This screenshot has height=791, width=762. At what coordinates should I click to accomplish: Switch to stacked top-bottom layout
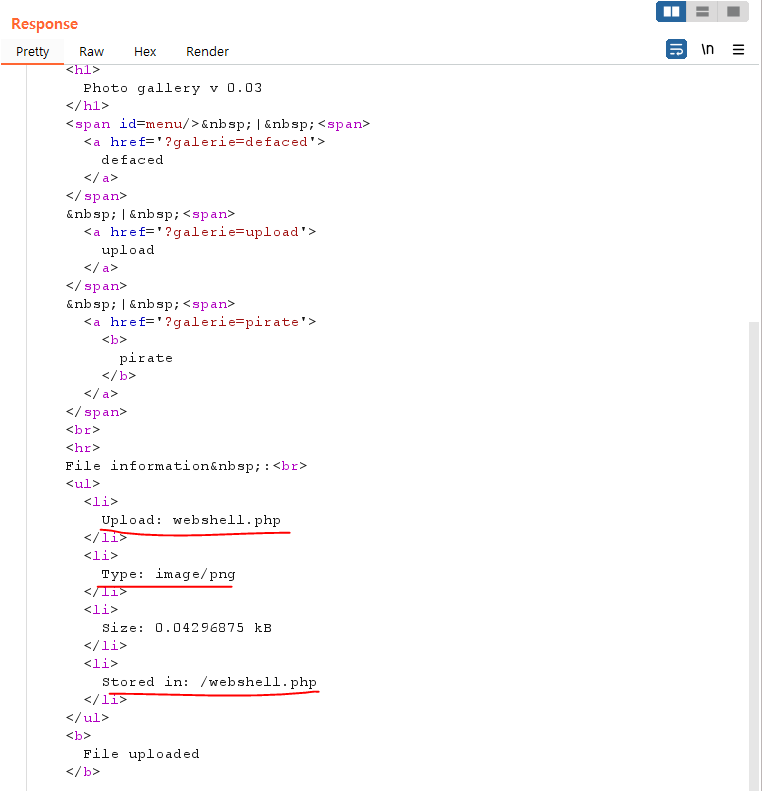coord(702,12)
